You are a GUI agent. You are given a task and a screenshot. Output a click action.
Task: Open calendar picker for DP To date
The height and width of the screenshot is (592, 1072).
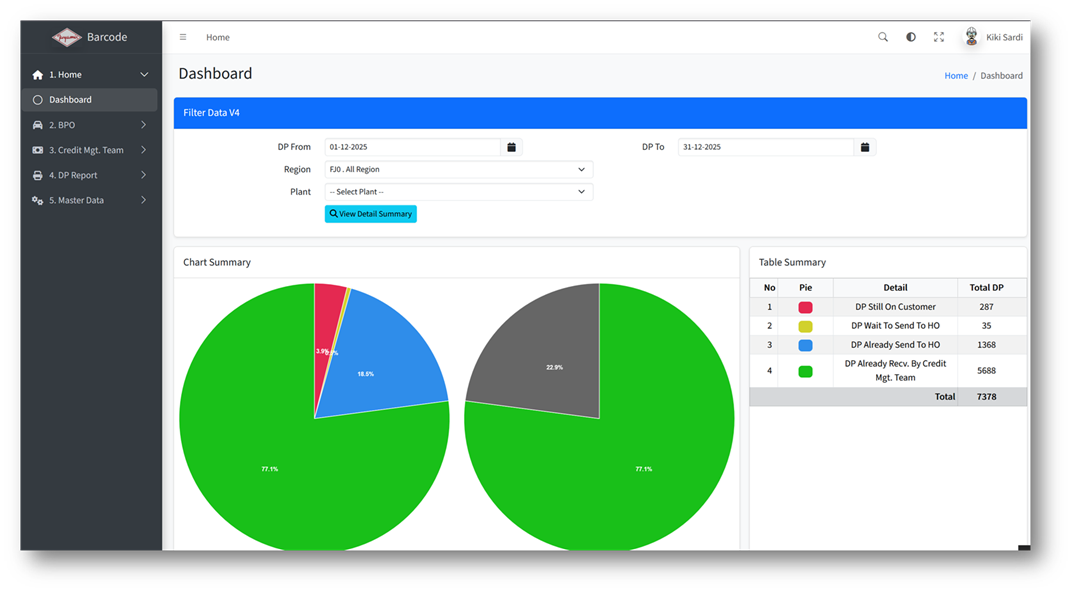point(865,147)
